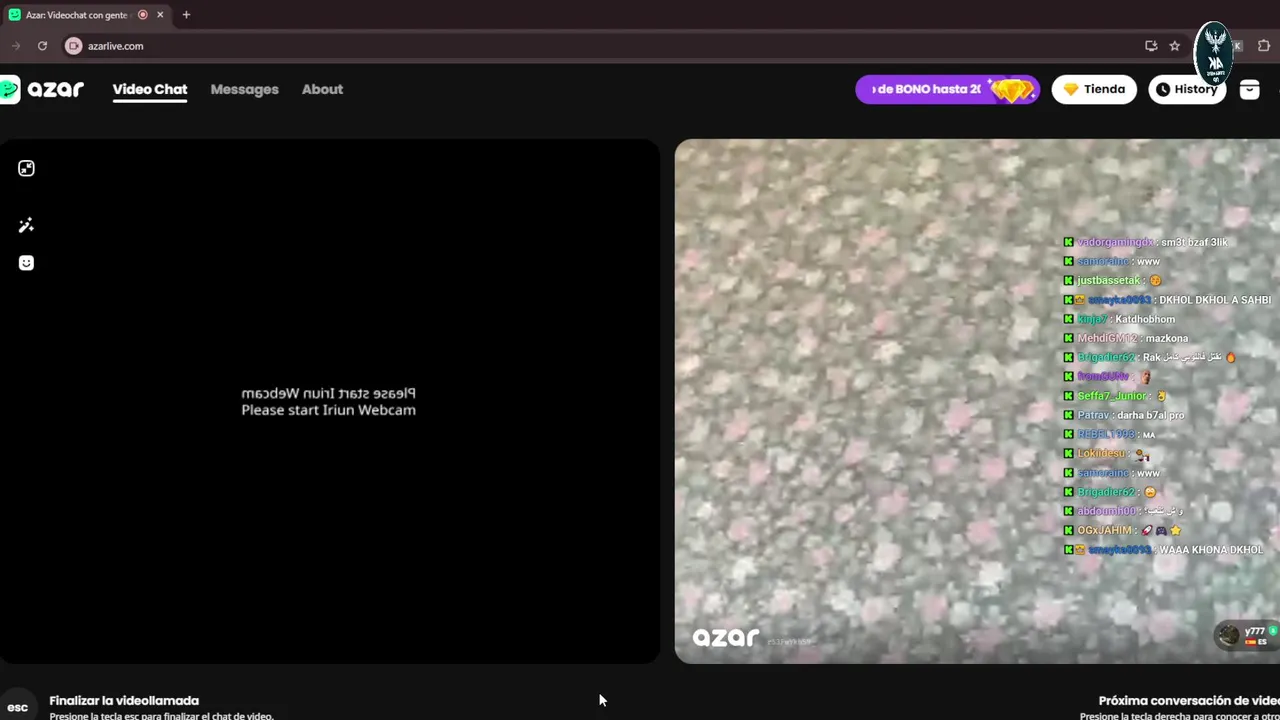The image size is (1280, 720).
Task: Open the y777 partner profile badge
Action: pyautogui.click(x=1246, y=635)
